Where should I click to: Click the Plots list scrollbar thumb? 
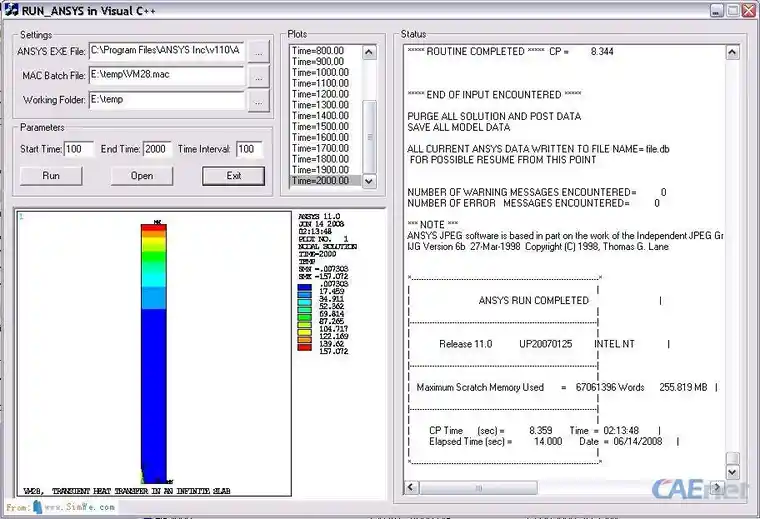click(369, 137)
